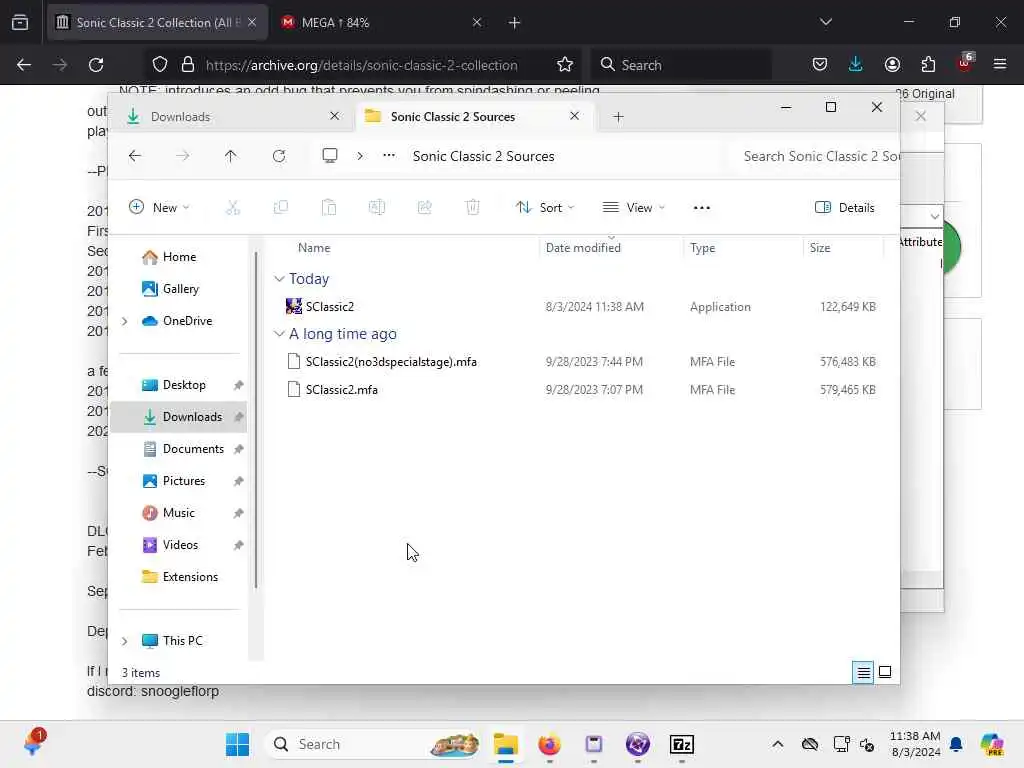Refresh the Explorer folder view
Viewport: 1024px width, 768px height.
[x=279, y=156]
